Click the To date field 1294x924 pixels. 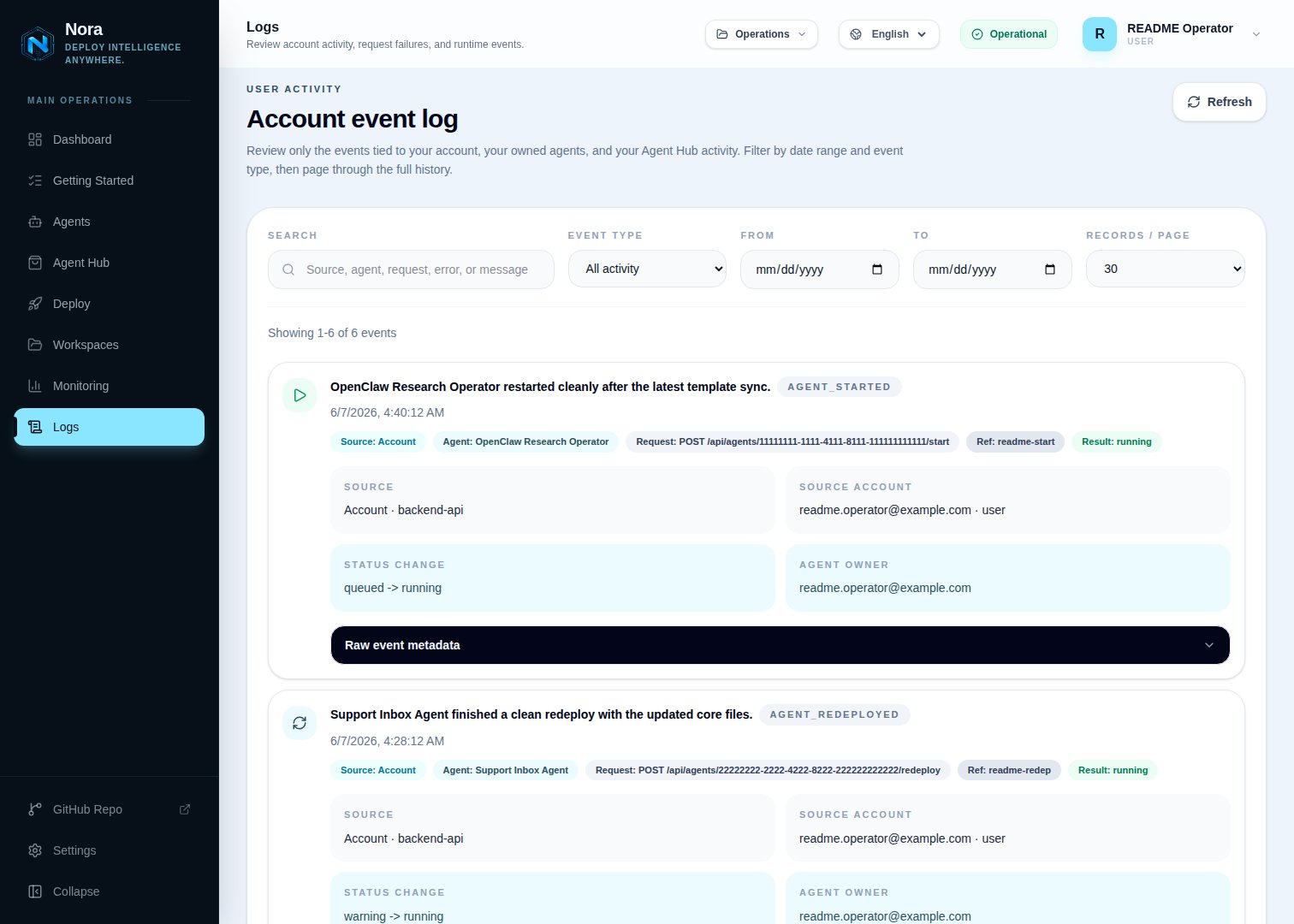point(993,269)
